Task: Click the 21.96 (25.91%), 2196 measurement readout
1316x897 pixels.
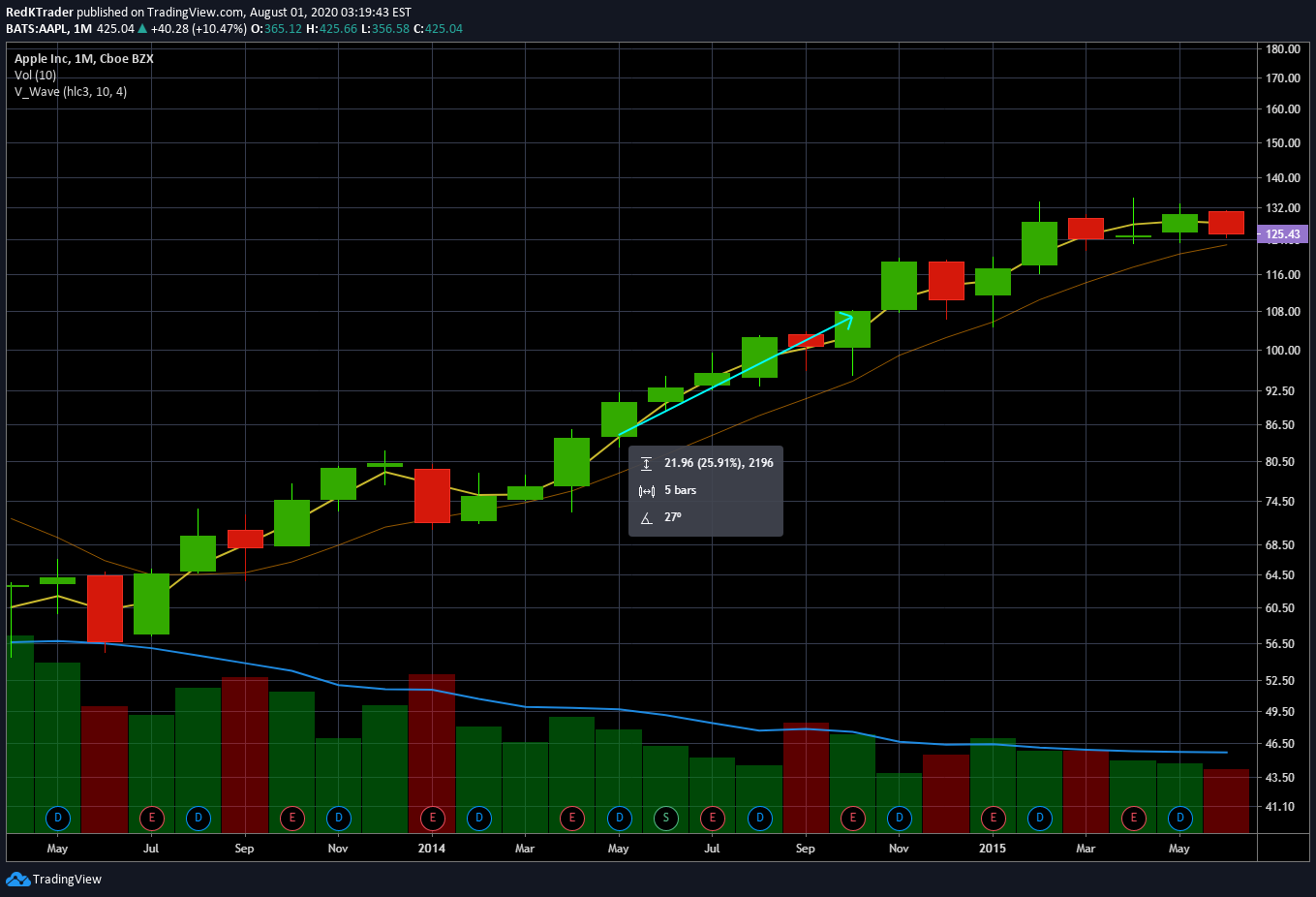Action: [x=719, y=463]
